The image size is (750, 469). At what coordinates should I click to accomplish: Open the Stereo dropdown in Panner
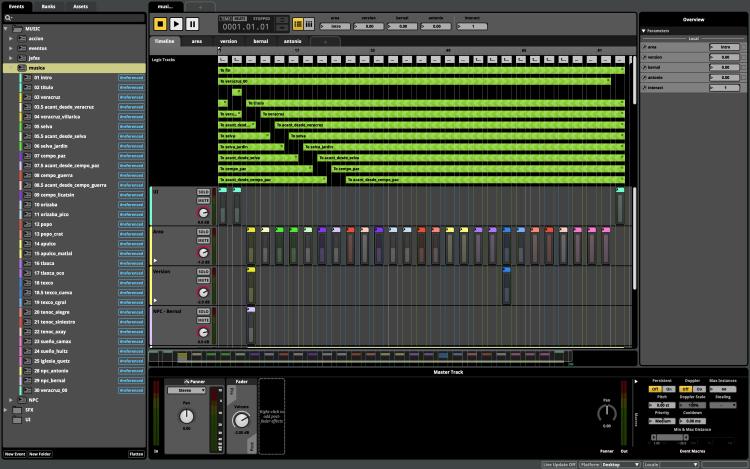pyautogui.click(x=186, y=391)
